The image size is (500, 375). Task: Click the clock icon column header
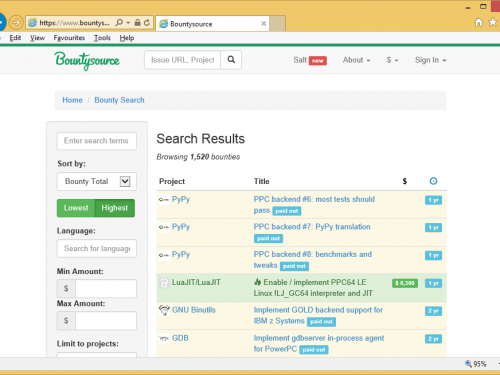point(433,181)
